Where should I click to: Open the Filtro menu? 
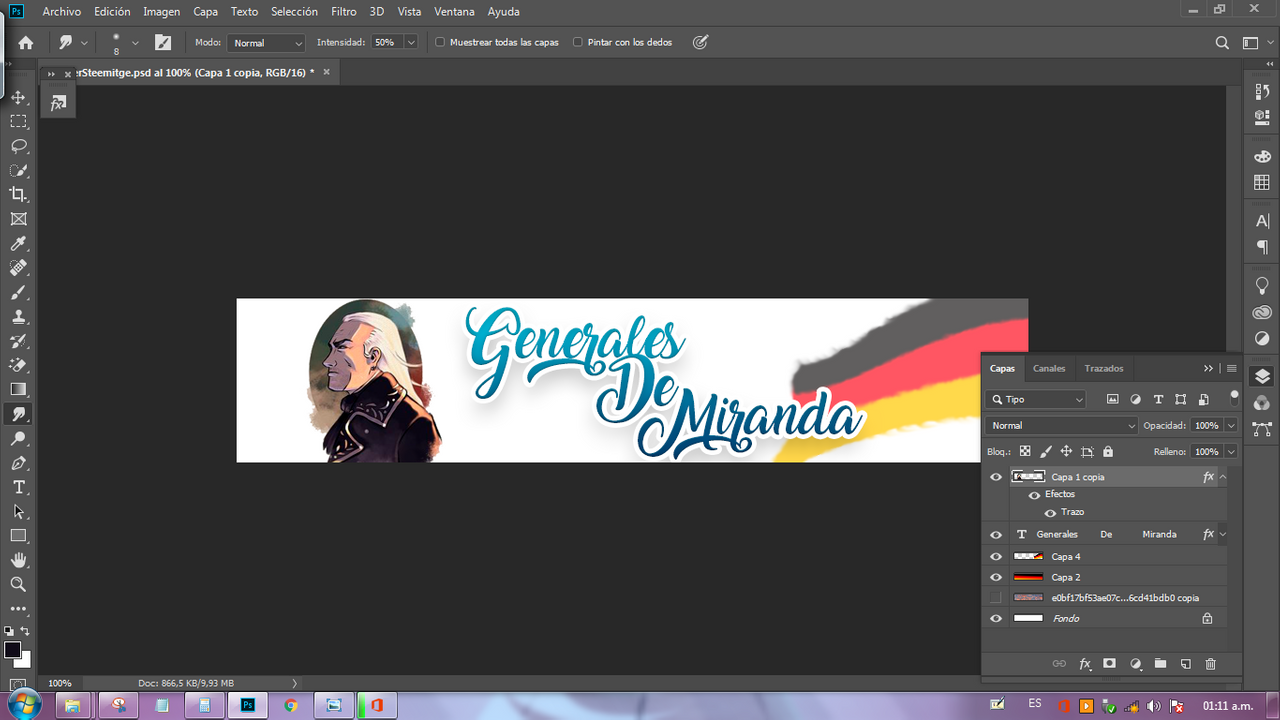pos(344,12)
